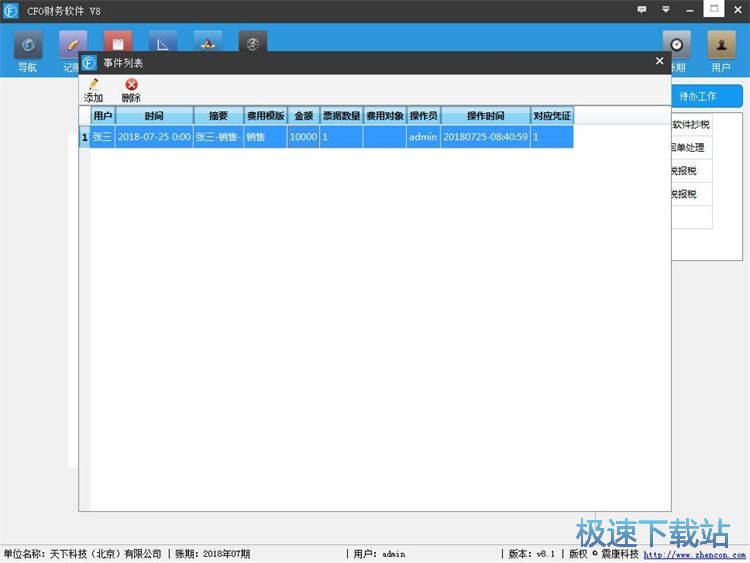Click the 20180725-08:40:59 operation time cell
Screen dimensions: 750x563
click(485, 137)
